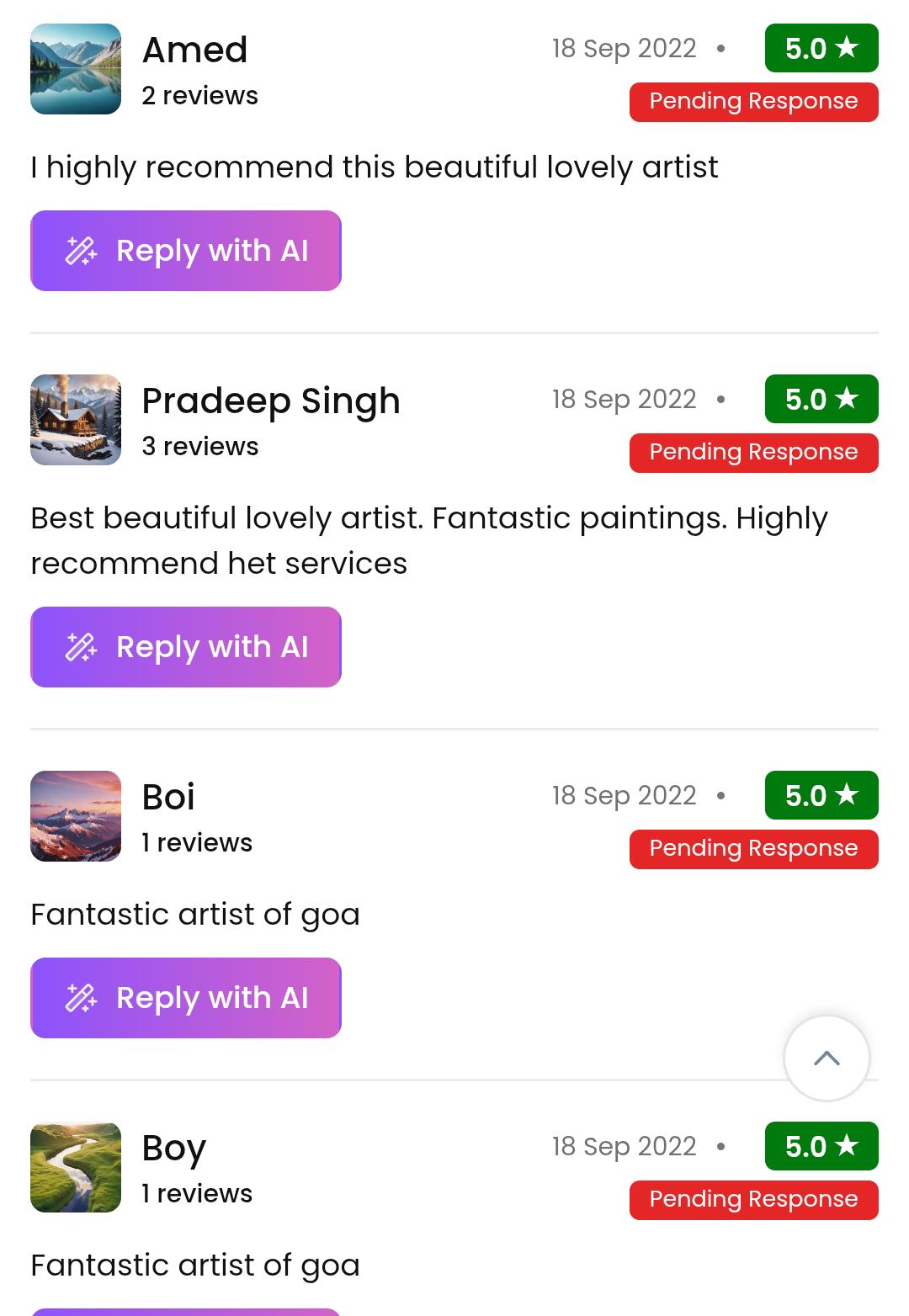The height and width of the screenshot is (1316, 909).
Task: Click Pending Response badge on Amed's review
Action: pos(753,102)
